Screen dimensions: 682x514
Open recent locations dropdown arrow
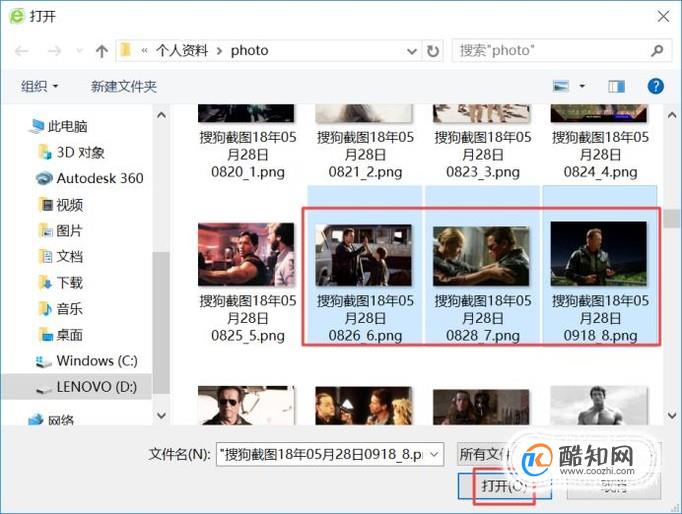tap(79, 51)
